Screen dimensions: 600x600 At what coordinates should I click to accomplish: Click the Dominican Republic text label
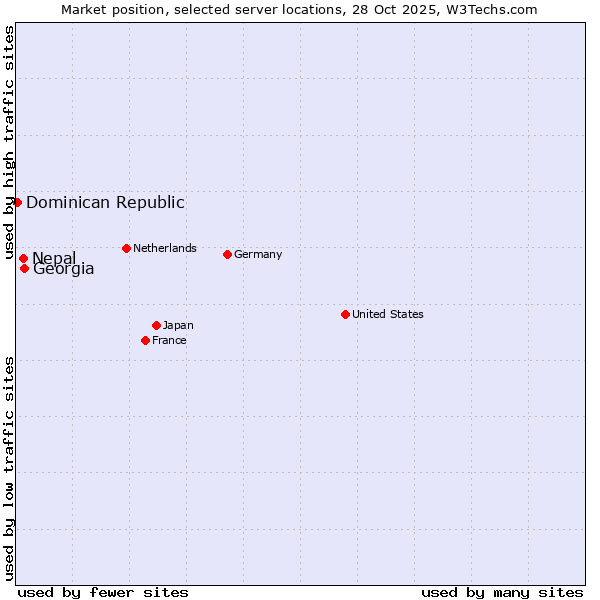pos(105,202)
